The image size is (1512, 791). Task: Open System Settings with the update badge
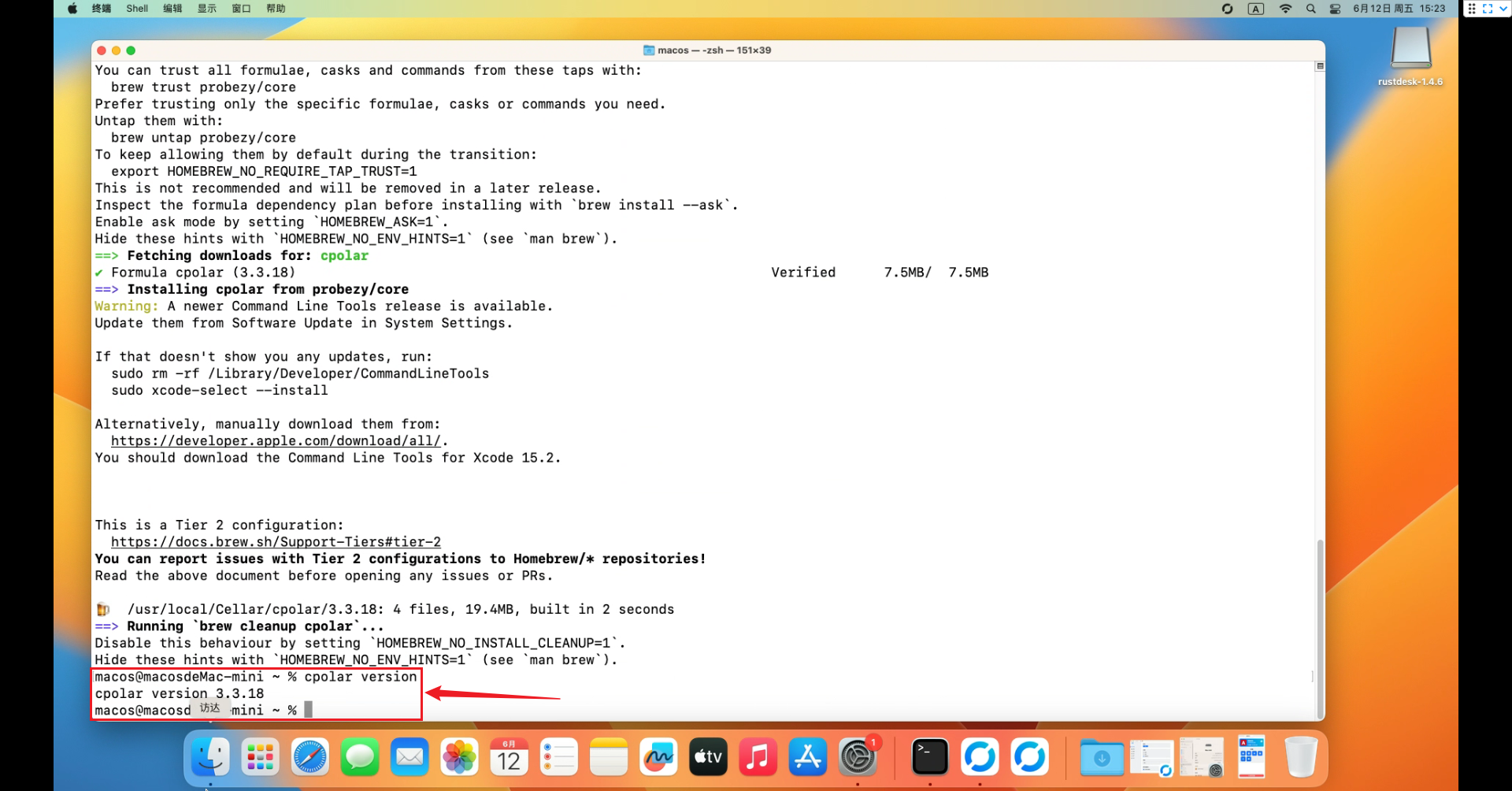[x=858, y=757]
